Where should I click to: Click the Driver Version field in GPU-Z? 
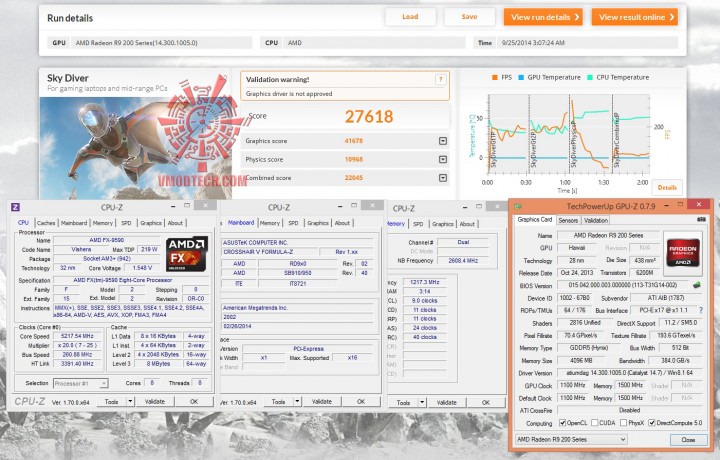pos(630,373)
